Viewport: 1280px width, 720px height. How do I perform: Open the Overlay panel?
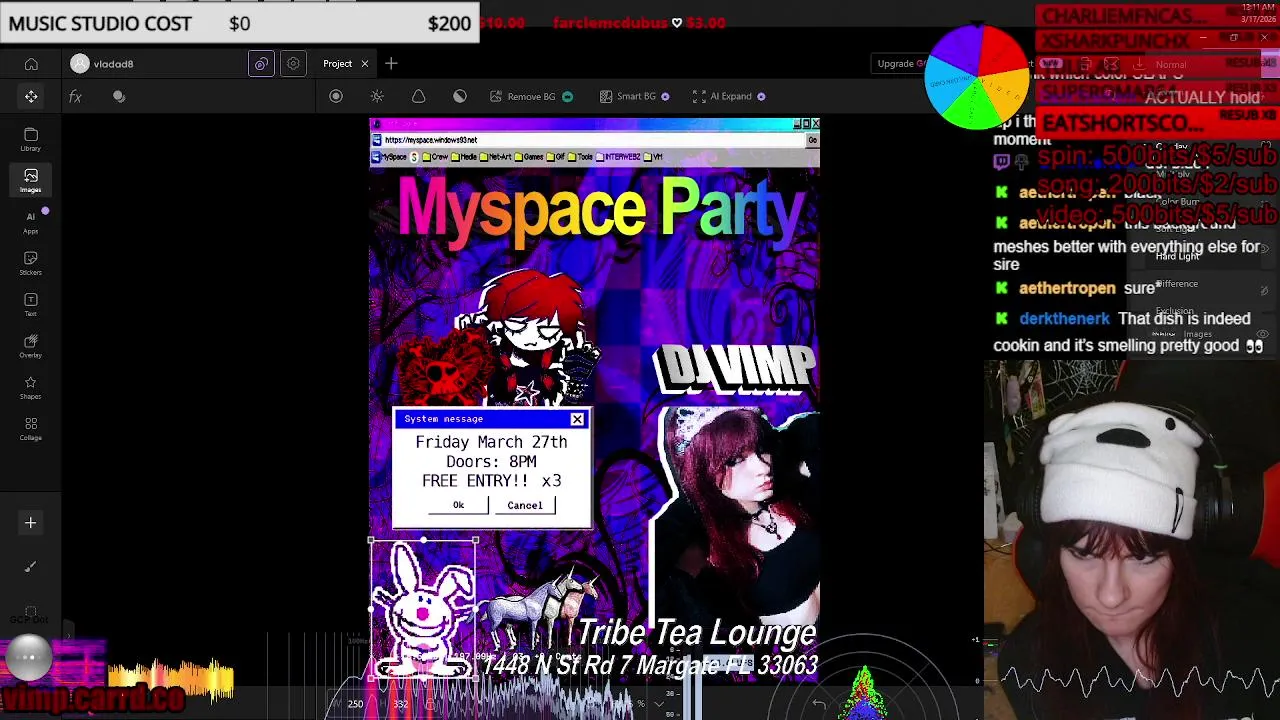pos(31,346)
